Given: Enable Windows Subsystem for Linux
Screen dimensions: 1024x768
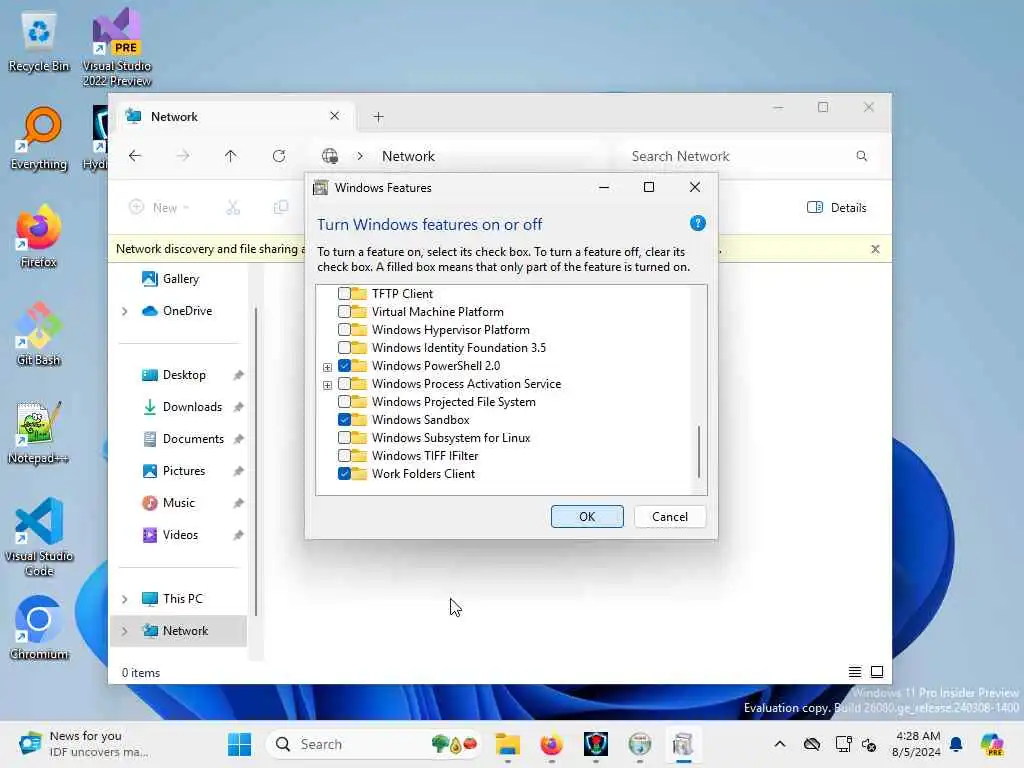Looking at the screenshot, I should (344, 438).
